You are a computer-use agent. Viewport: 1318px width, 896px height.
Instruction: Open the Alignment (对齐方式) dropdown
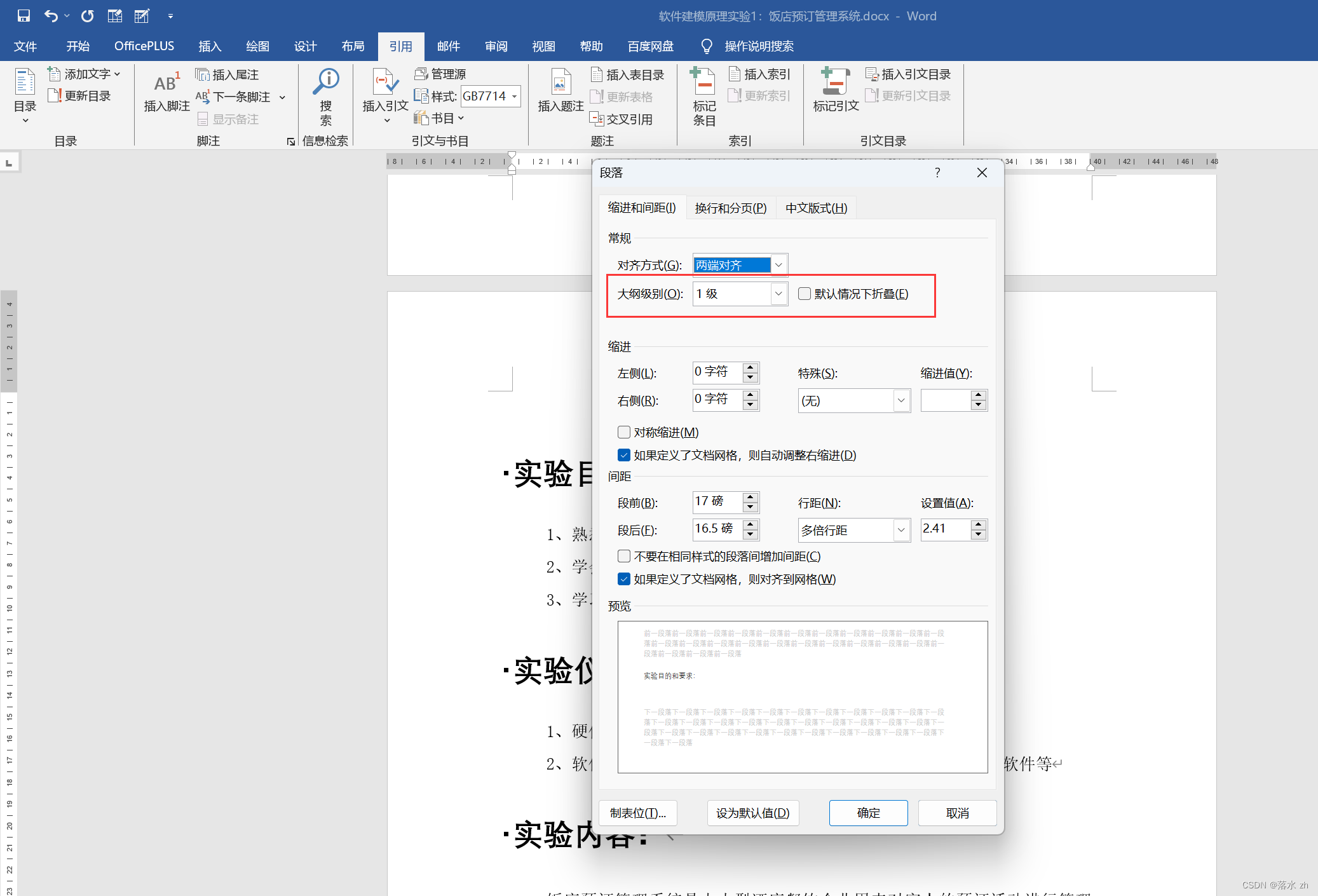click(778, 265)
